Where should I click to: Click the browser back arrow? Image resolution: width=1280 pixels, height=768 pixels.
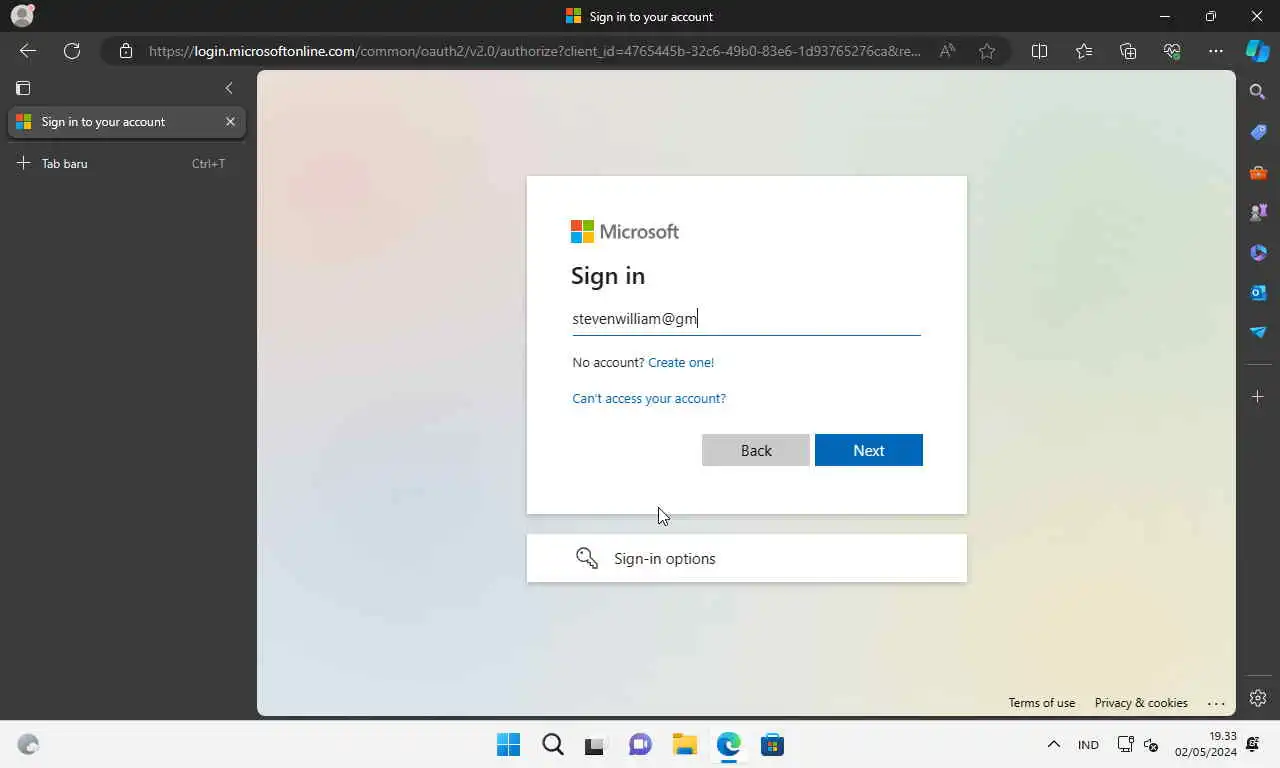[28, 51]
